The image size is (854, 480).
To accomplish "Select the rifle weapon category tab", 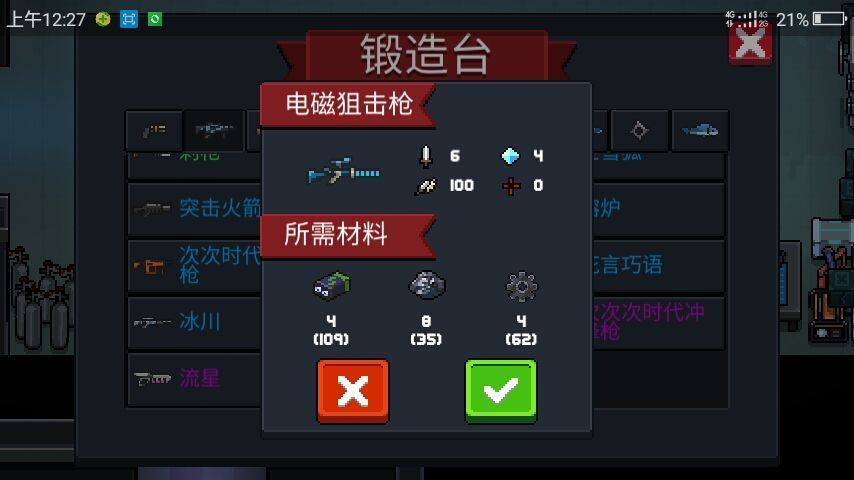I will click(214, 131).
